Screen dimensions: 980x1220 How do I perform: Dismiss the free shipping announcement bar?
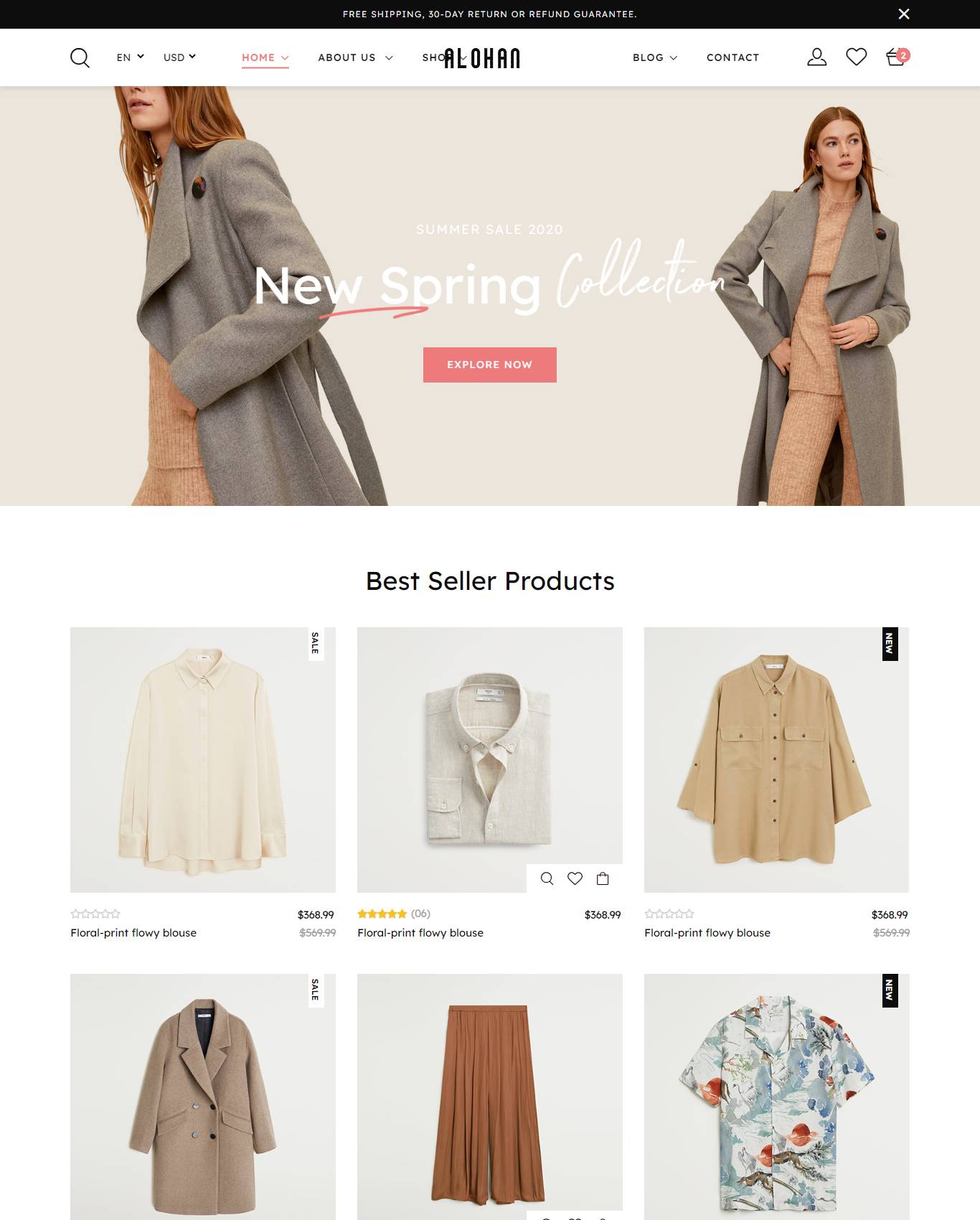904,14
